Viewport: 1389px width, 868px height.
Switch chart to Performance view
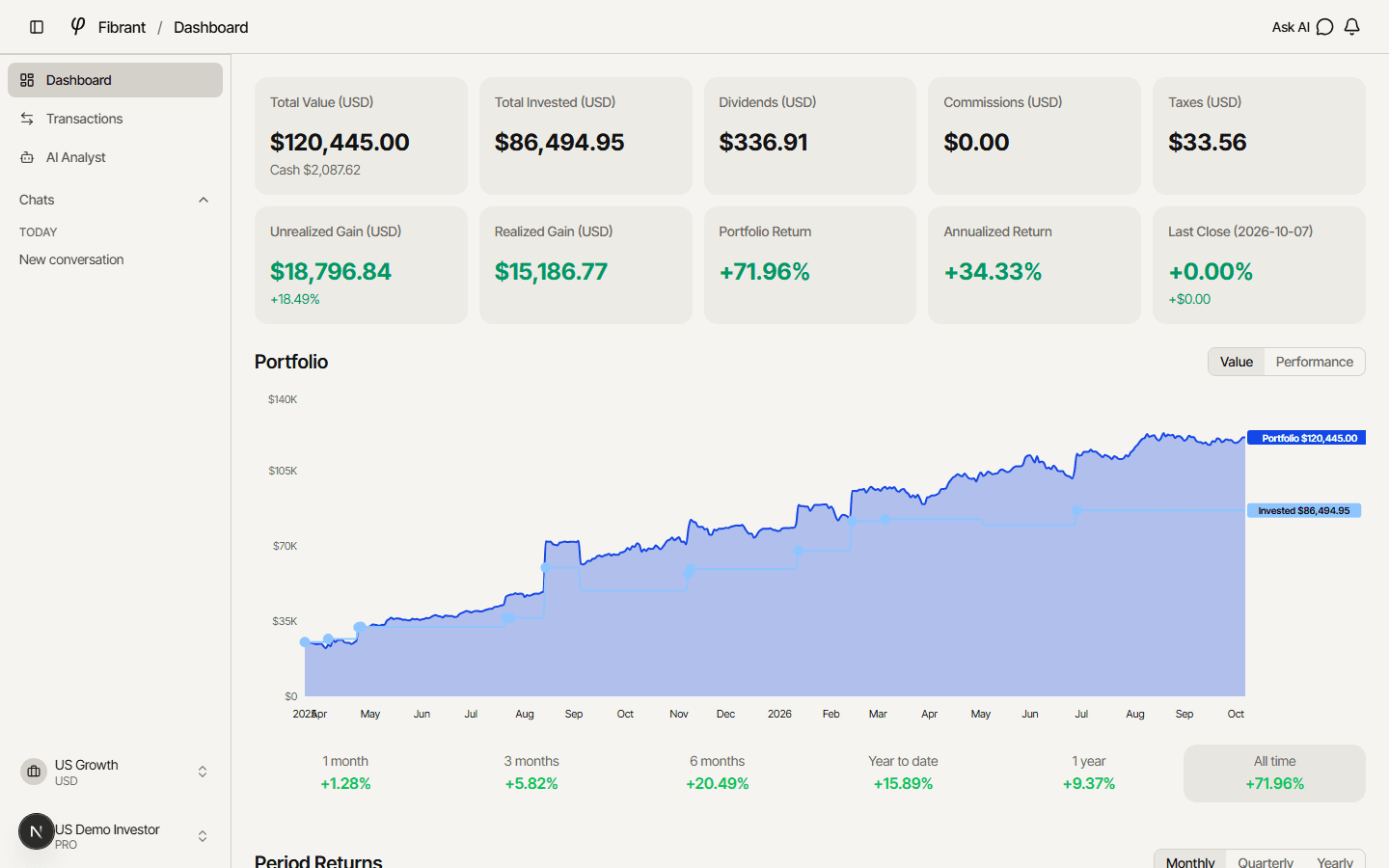(1314, 362)
